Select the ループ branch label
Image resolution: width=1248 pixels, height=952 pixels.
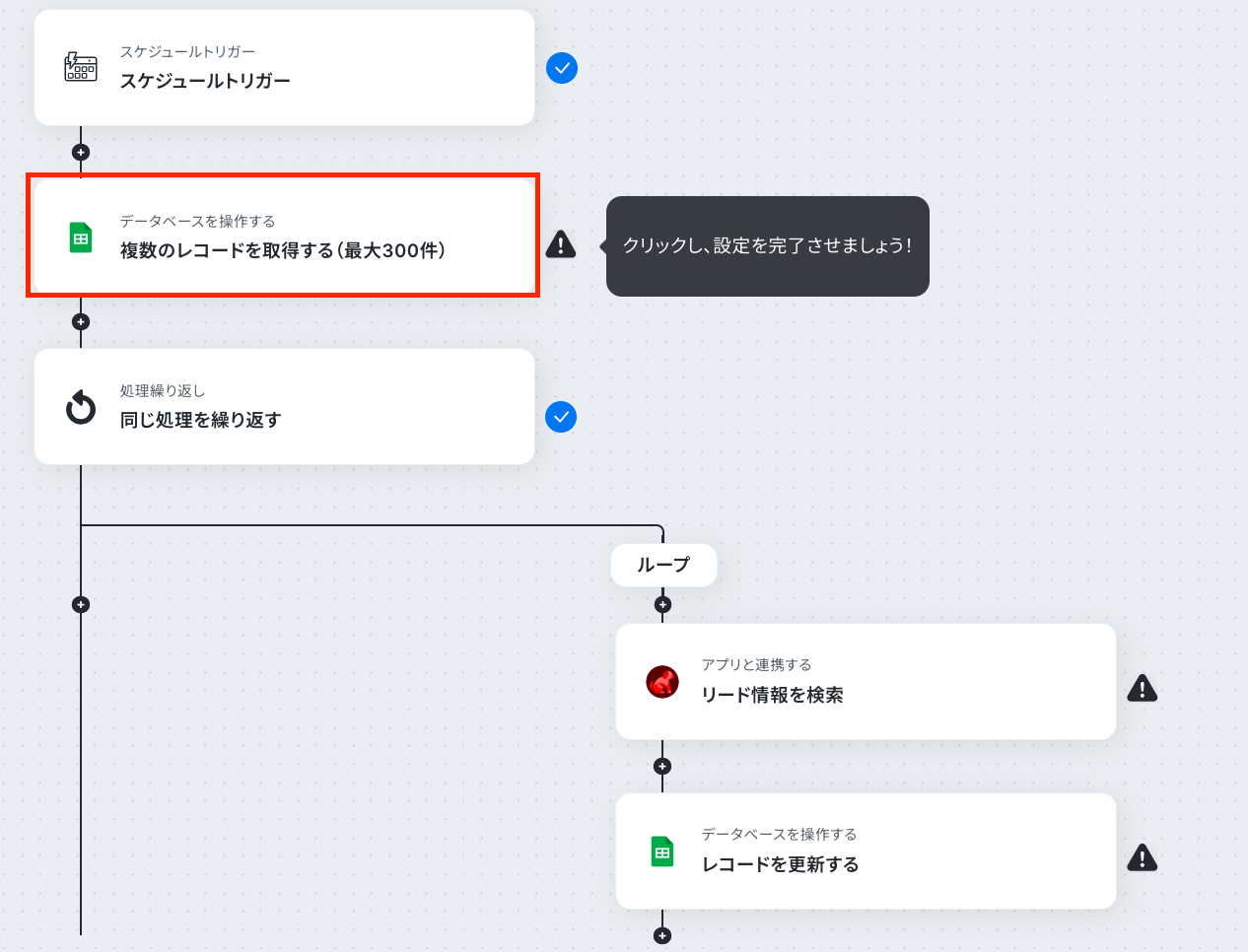click(663, 565)
